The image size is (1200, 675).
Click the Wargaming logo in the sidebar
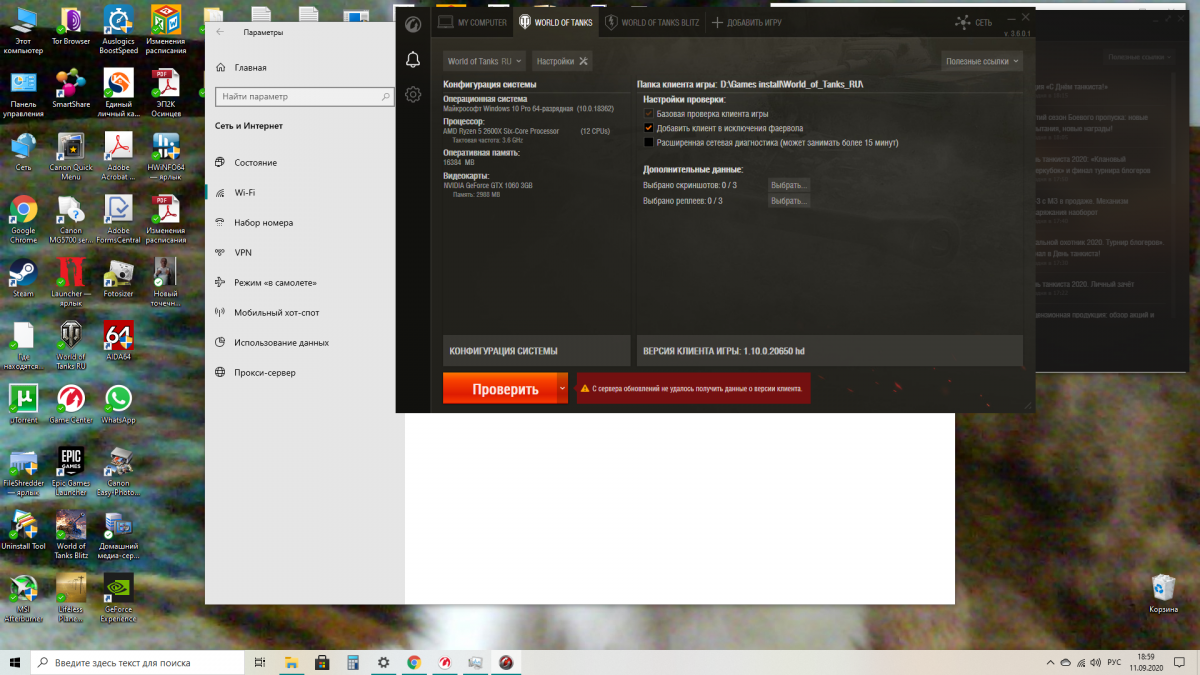coord(412,23)
